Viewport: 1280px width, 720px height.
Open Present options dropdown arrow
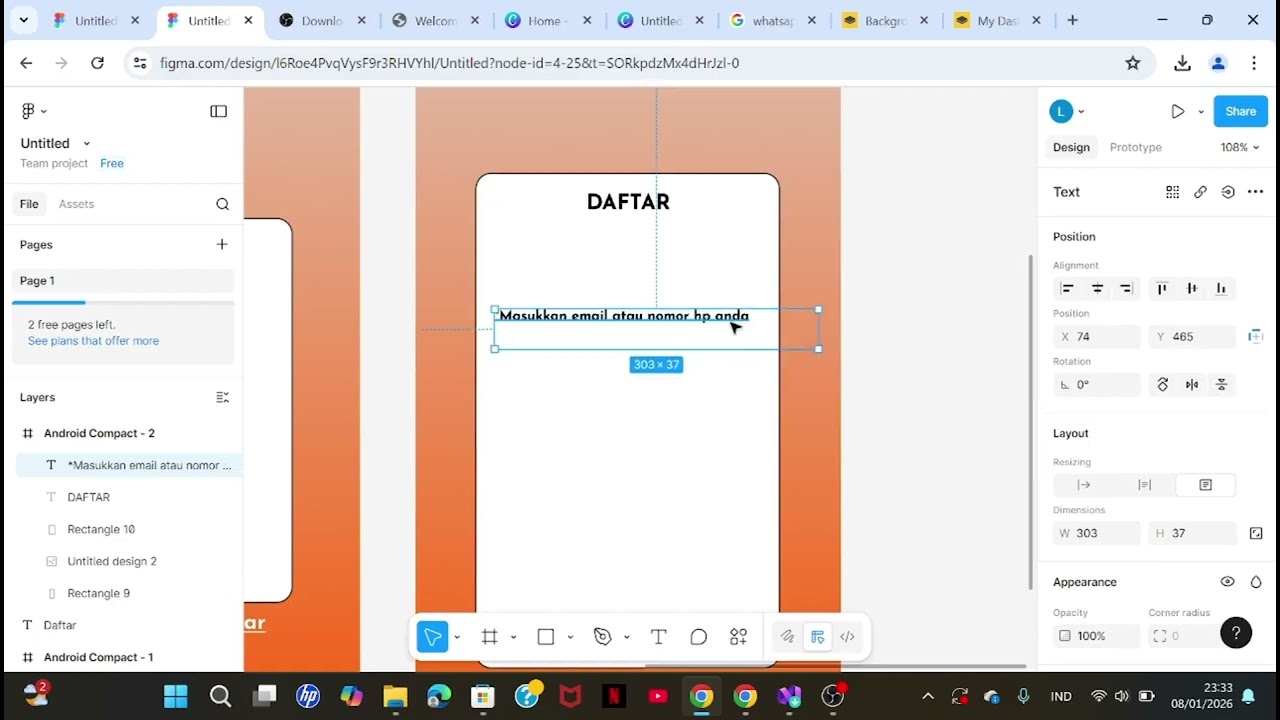pos(1201,112)
